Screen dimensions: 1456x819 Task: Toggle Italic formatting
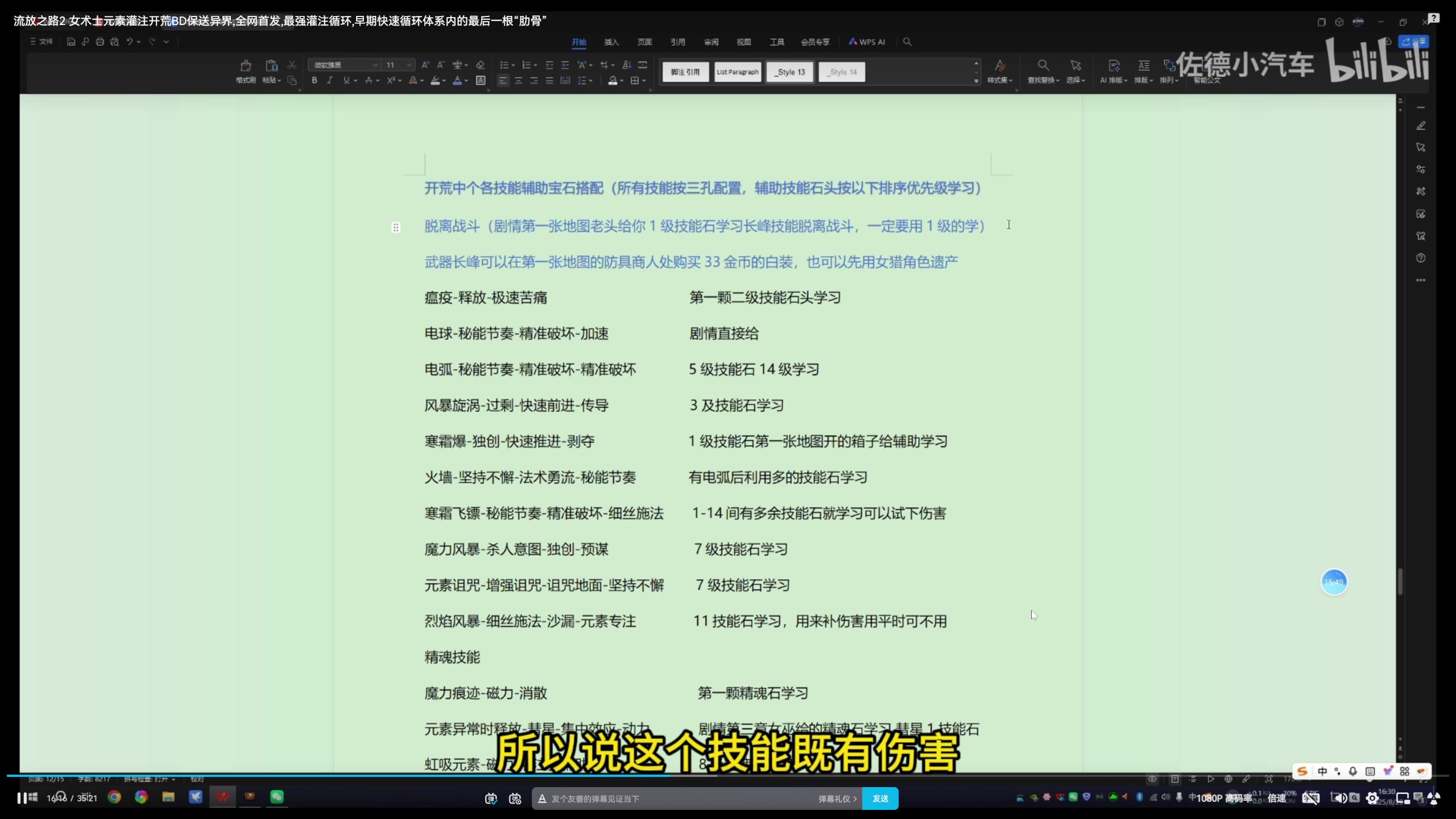pos(330,81)
